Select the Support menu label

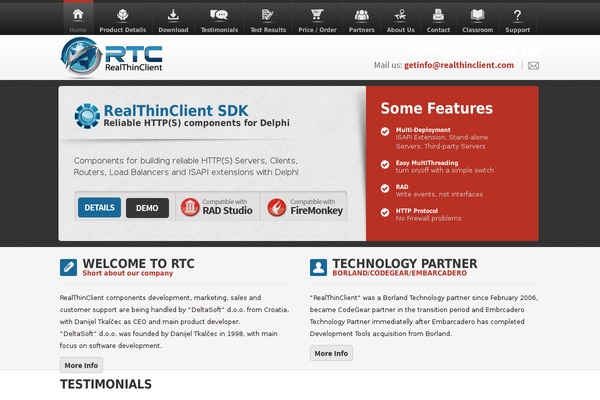517,30
